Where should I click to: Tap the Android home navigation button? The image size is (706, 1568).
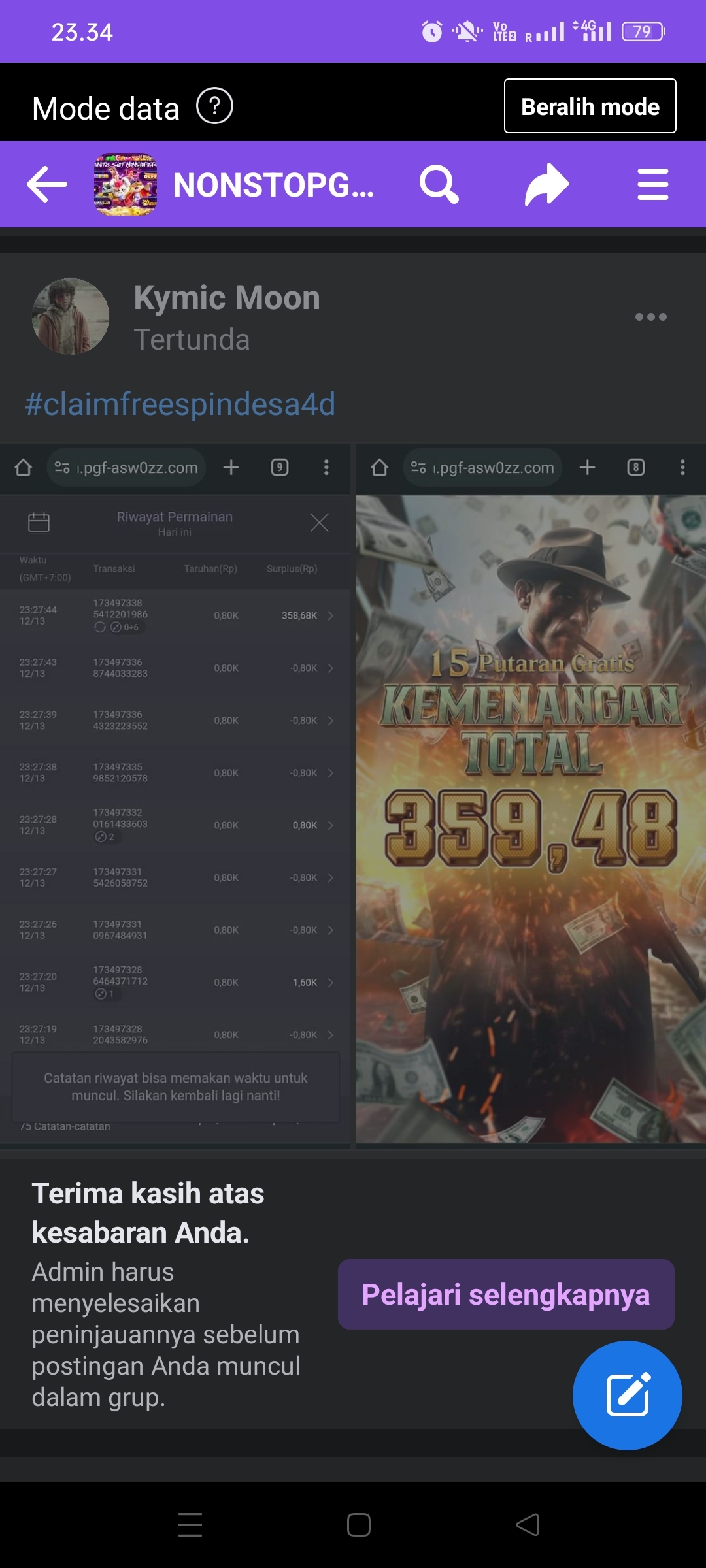(358, 1525)
